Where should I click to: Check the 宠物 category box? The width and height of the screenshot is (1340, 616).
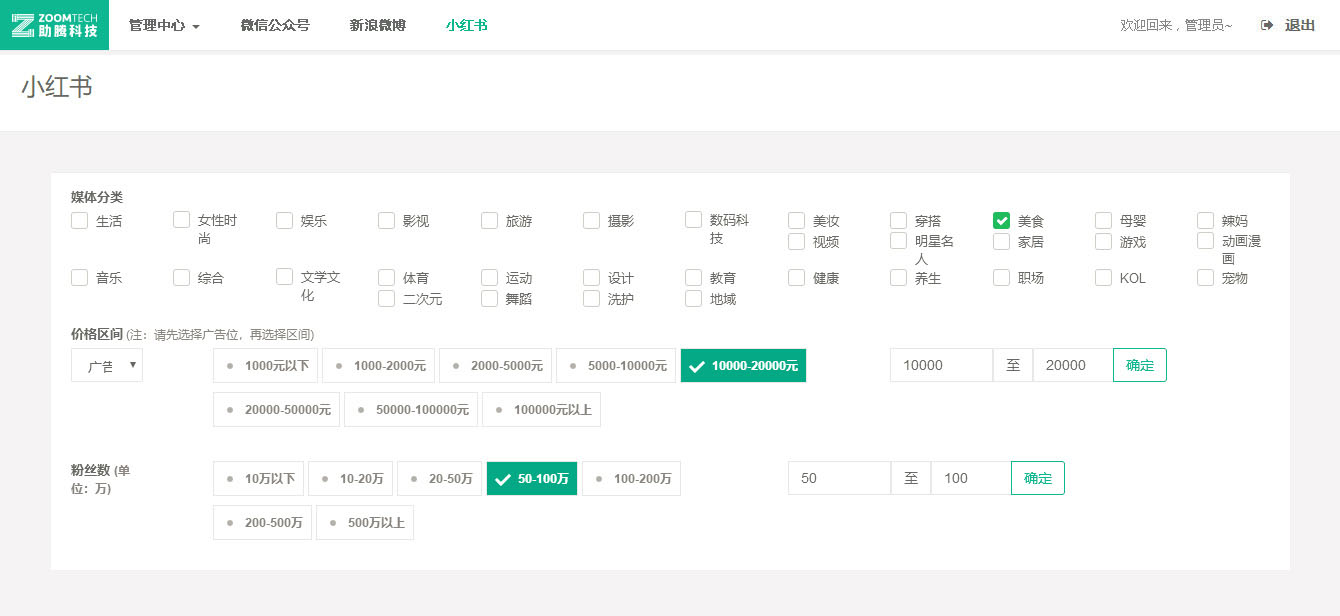pyautogui.click(x=1205, y=277)
